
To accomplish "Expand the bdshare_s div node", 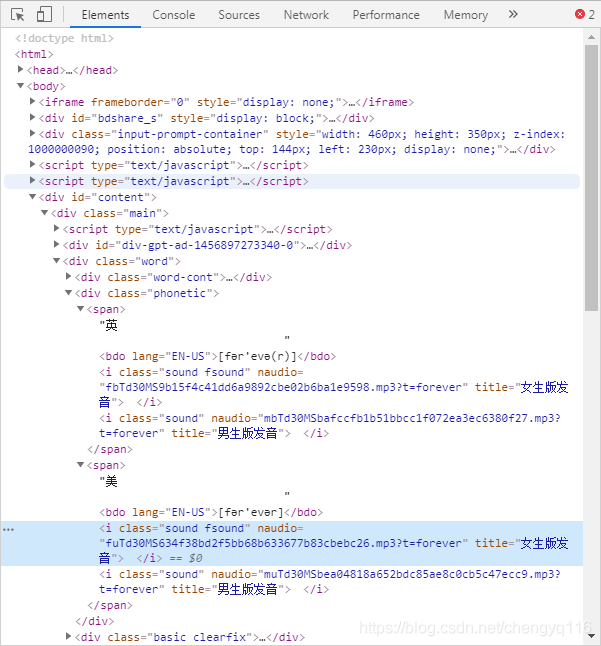I will click(x=33, y=117).
